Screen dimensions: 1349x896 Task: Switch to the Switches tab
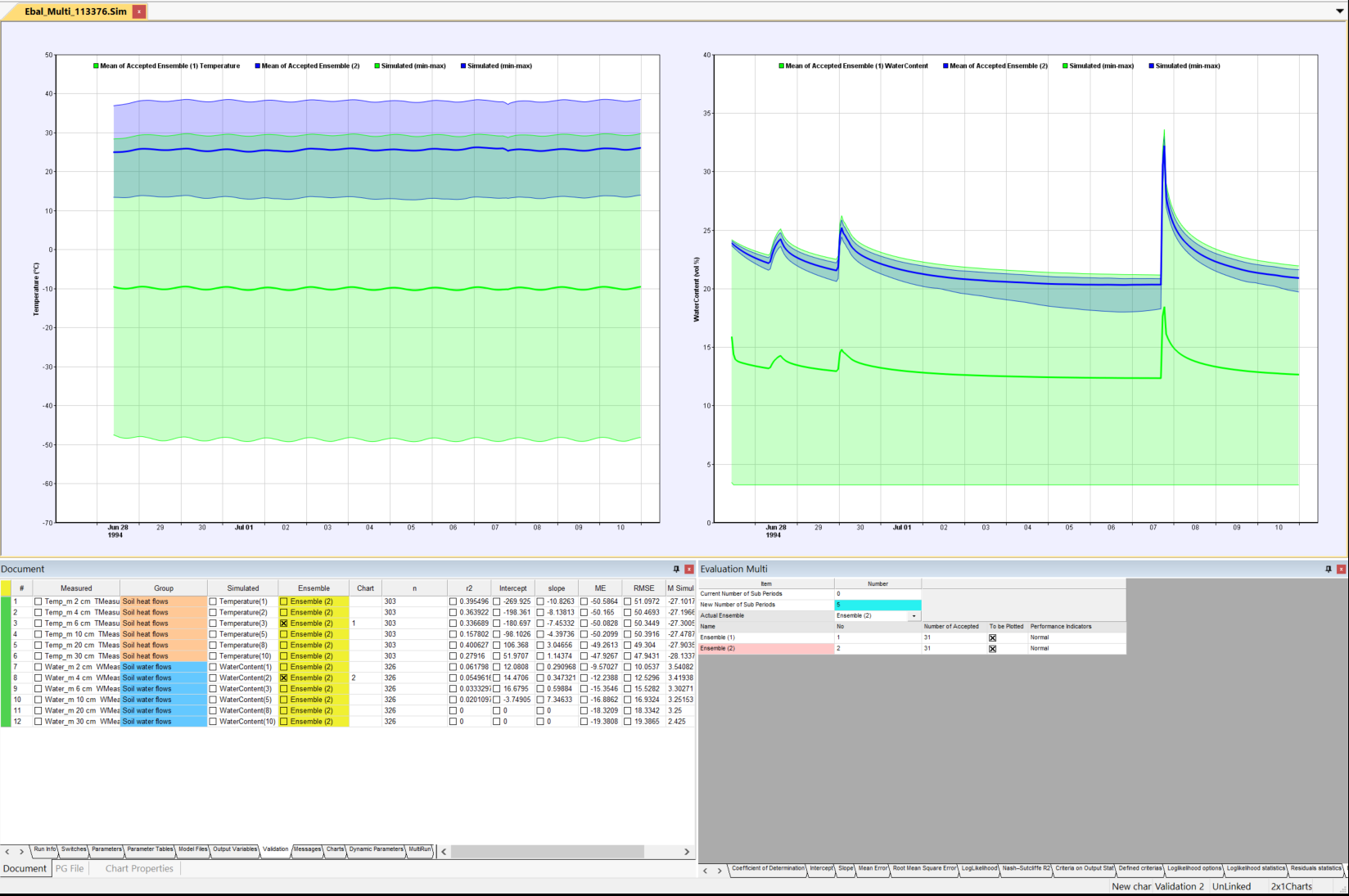point(74,849)
